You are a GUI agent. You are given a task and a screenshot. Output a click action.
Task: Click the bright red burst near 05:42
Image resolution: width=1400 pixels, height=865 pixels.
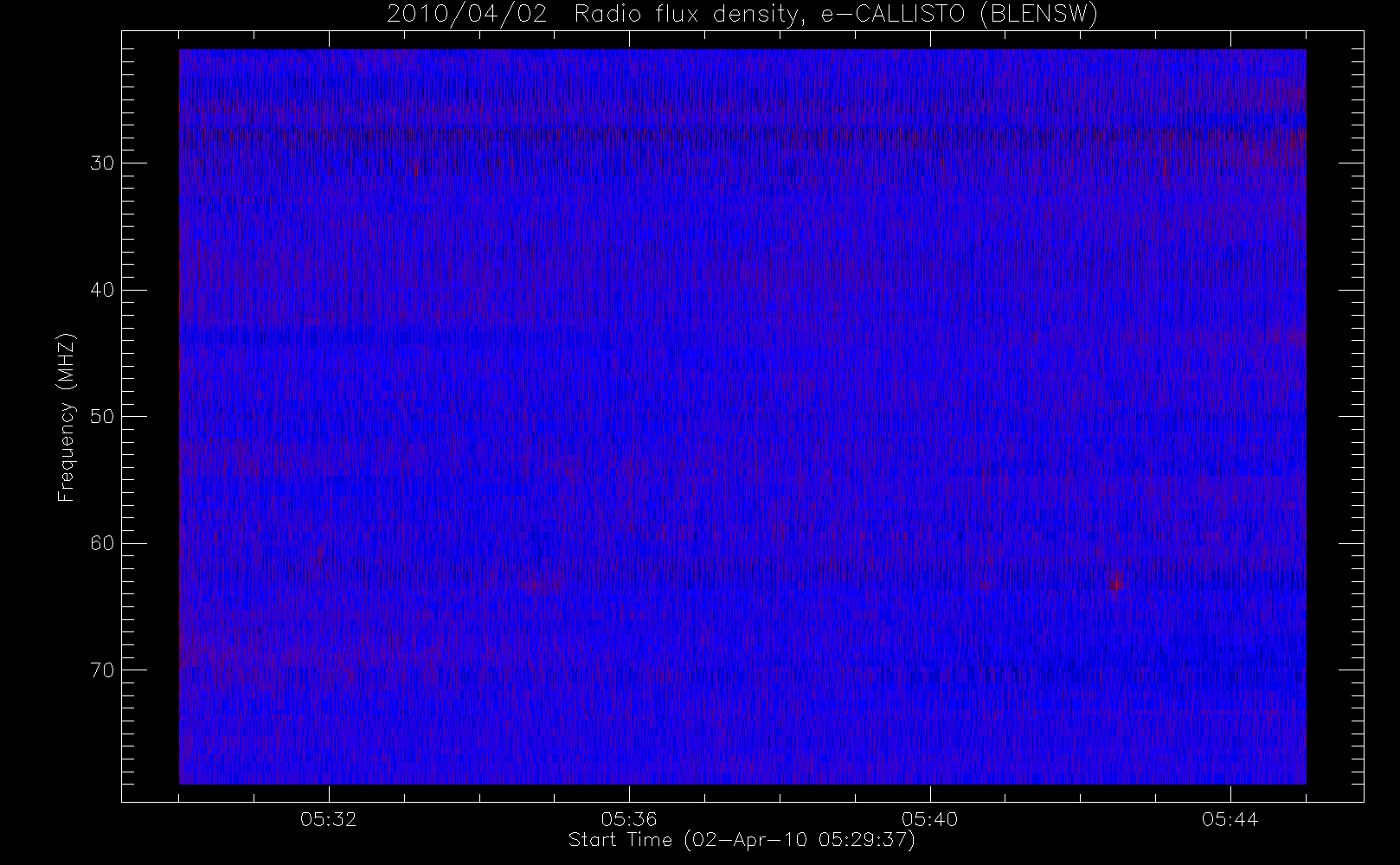click(1117, 580)
